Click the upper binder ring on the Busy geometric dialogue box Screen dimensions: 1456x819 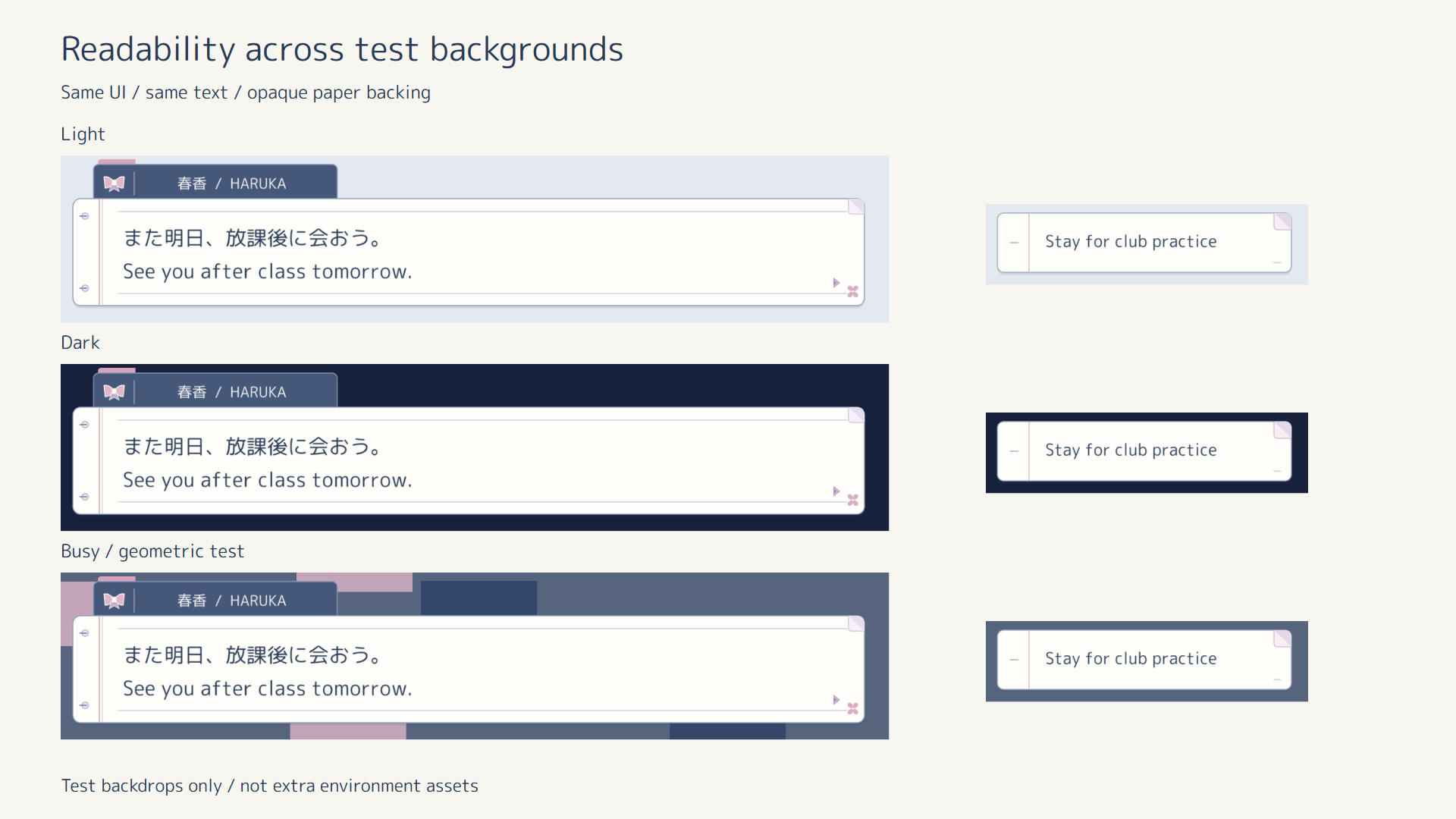(x=84, y=633)
